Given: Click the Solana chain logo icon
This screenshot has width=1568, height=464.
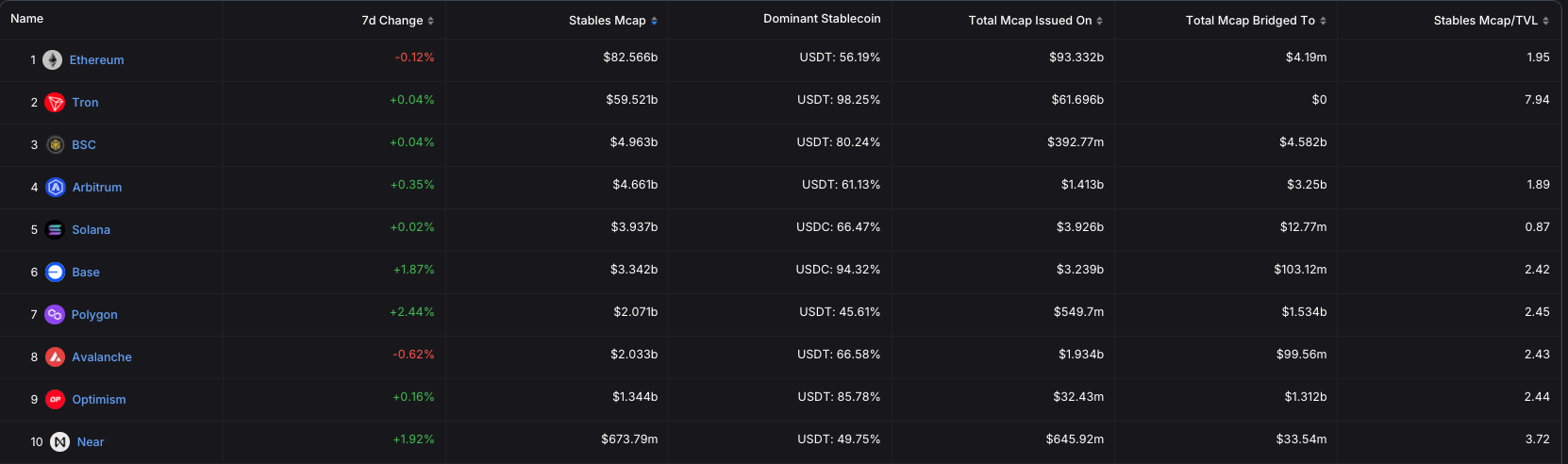Looking at the screenshot, I should click(55, 230).
